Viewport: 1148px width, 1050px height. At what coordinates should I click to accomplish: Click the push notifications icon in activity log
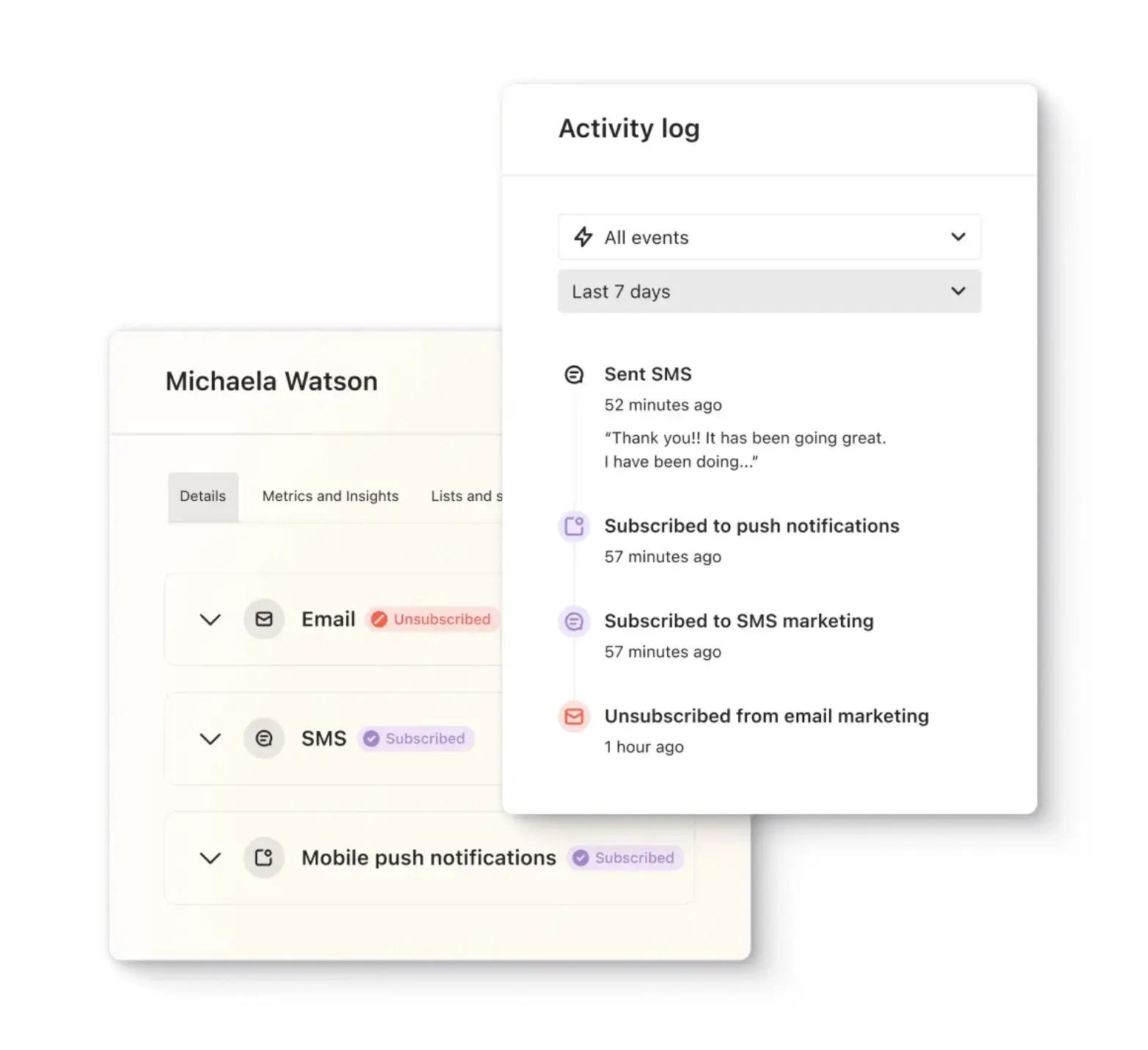tap(574, 526)
